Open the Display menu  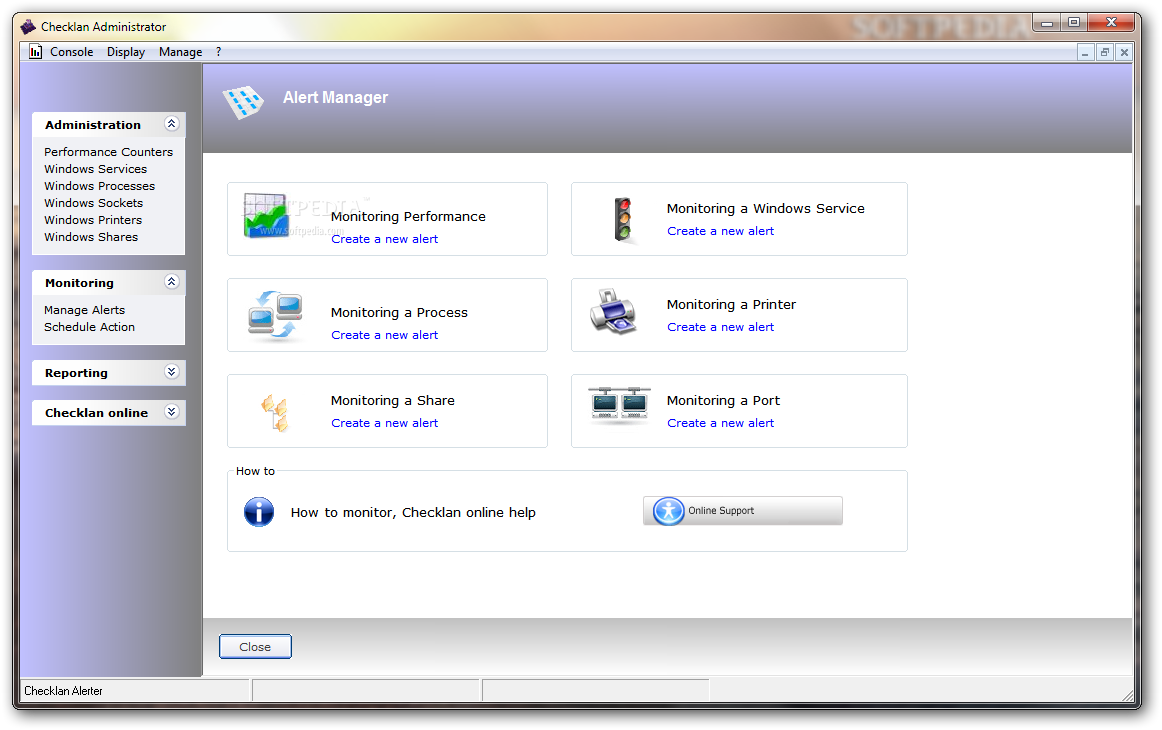126,52
